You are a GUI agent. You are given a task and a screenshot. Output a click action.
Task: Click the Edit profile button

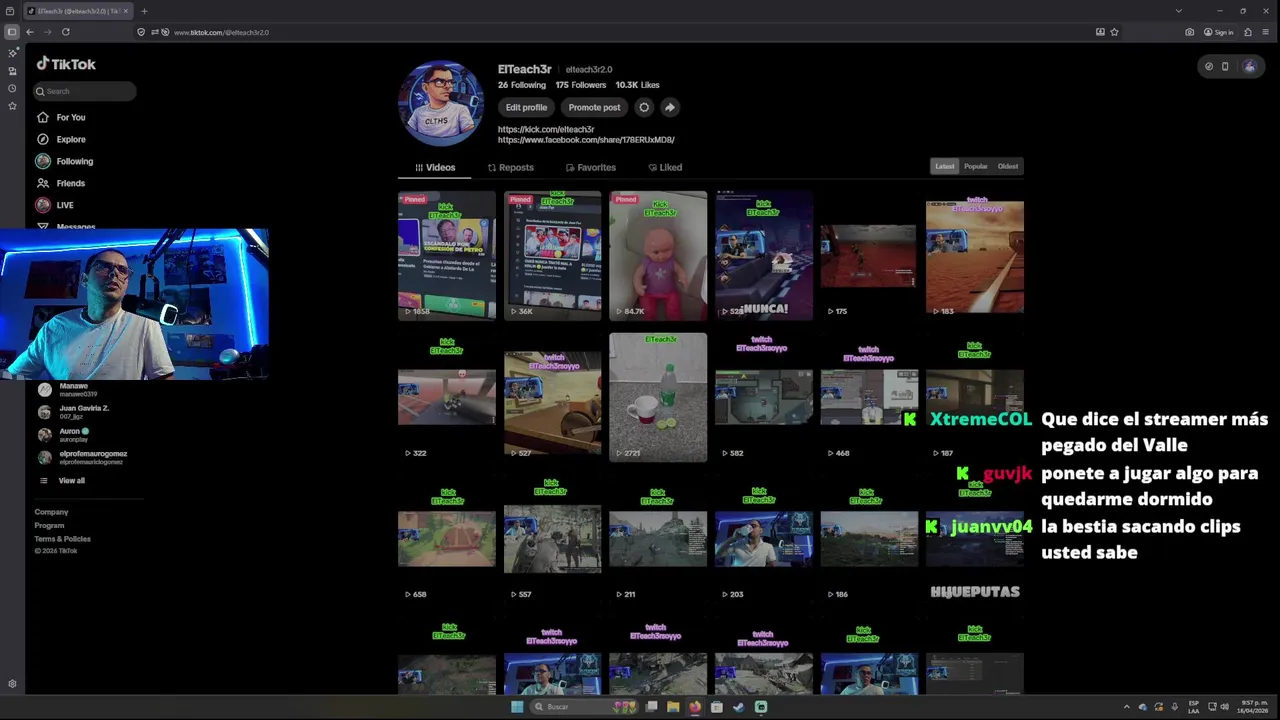[526, 107]
